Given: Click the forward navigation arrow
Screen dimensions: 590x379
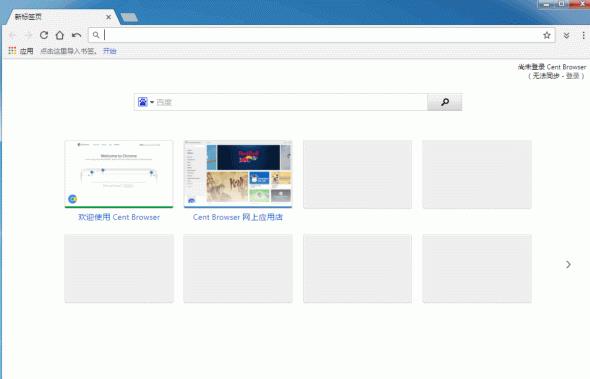Looking at the screenshot, I should coord(29,35).
